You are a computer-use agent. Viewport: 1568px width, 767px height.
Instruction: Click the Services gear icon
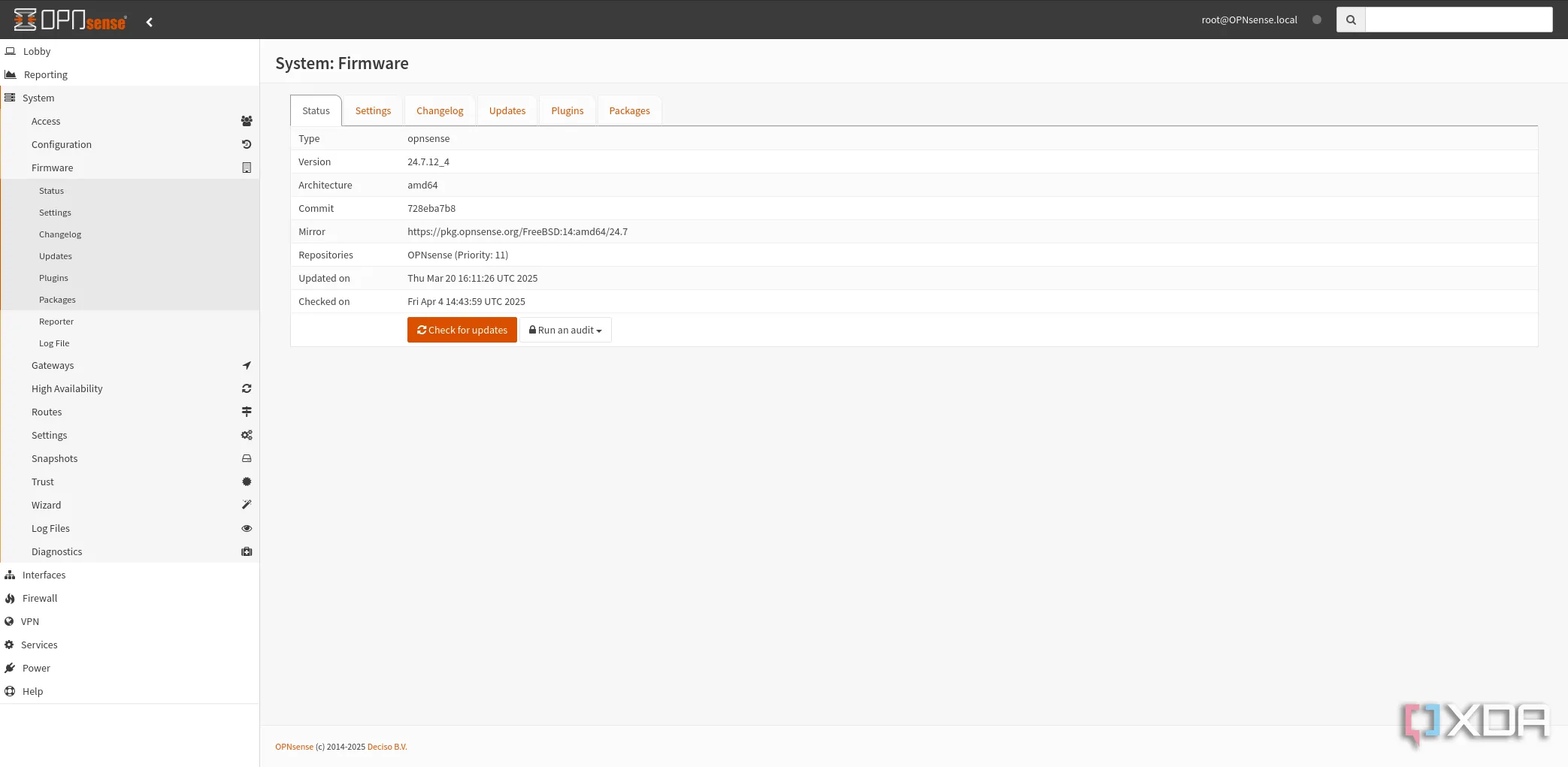pyautogui.click(x=9, y=645)
